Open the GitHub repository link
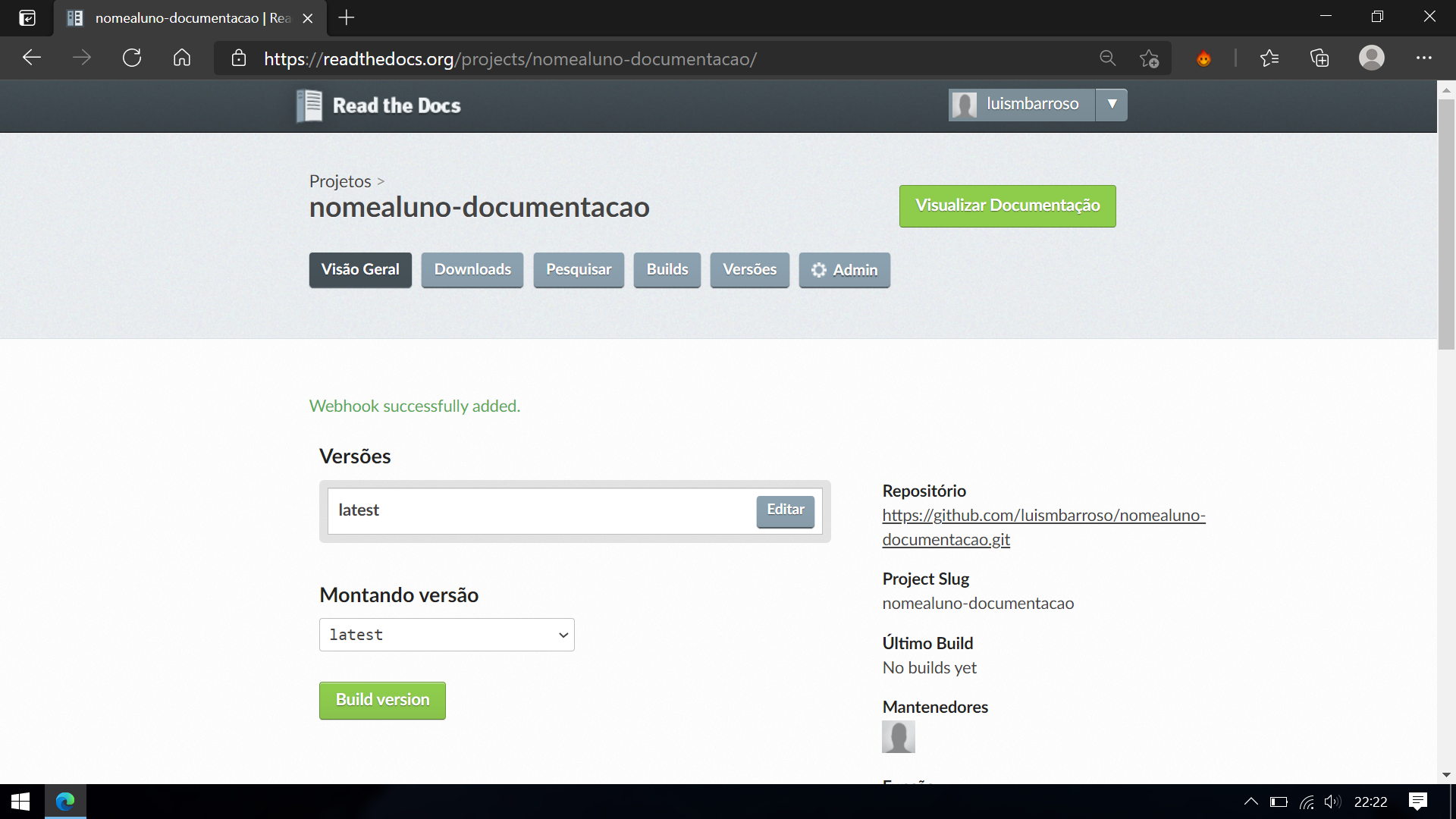 pos(1043,527)
